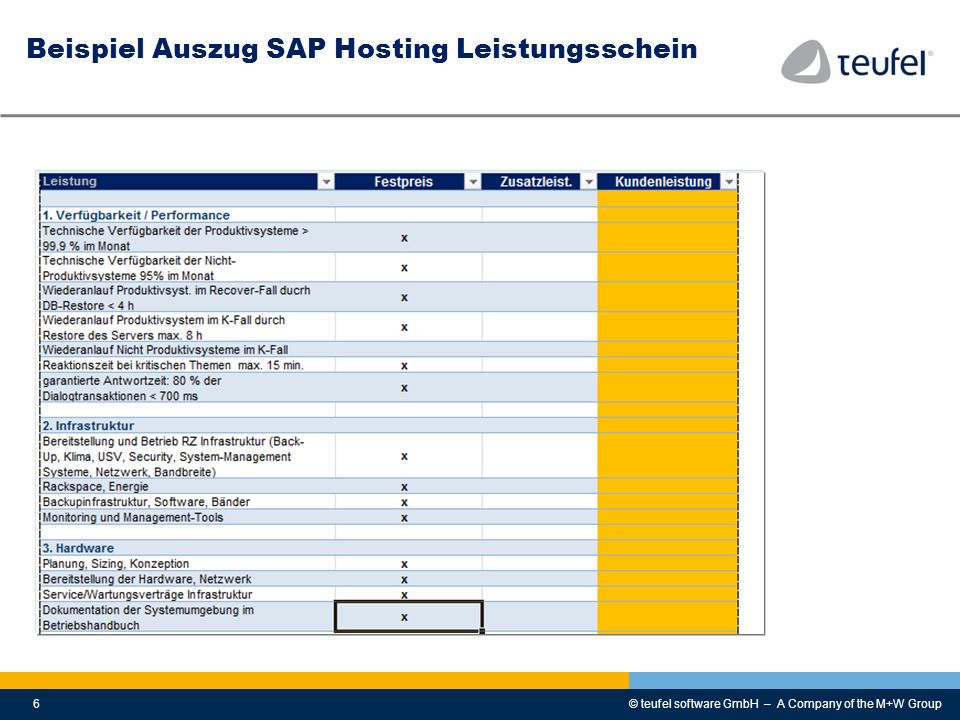Click the slide number 6
Screen dimensions: 960x720
click(36, 703)
